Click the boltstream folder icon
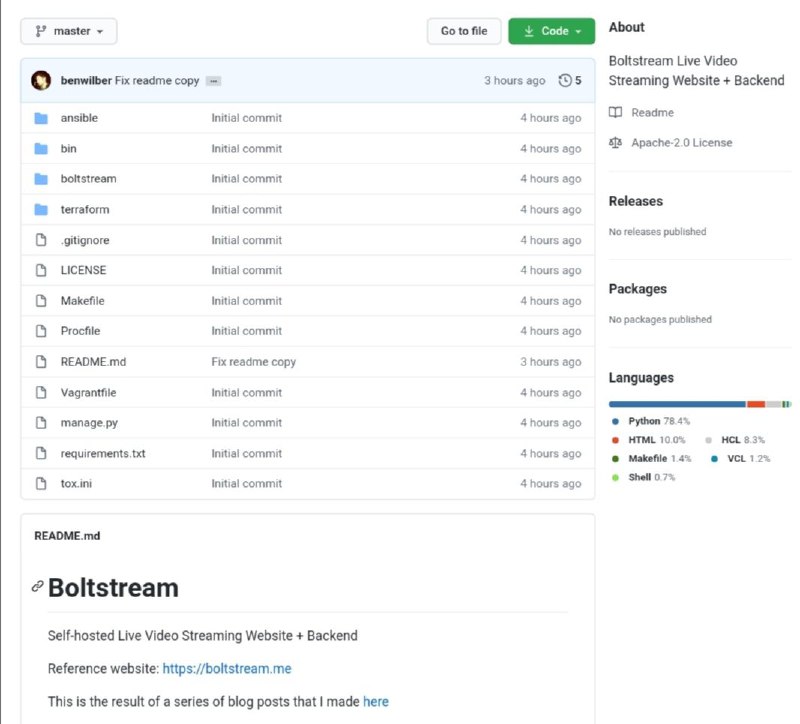 (41, 179)
